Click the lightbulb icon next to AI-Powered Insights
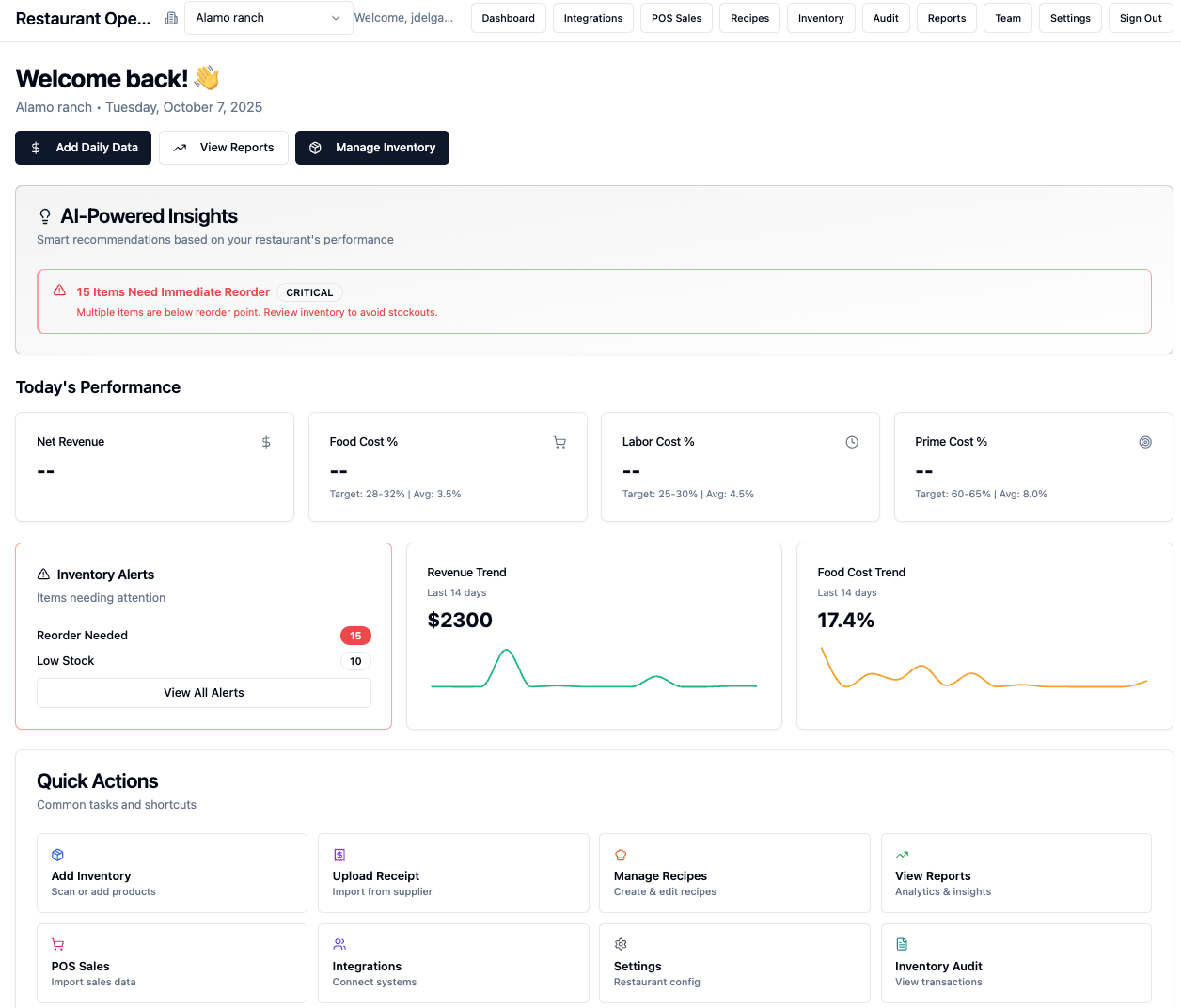 click(x=44, y=215)
